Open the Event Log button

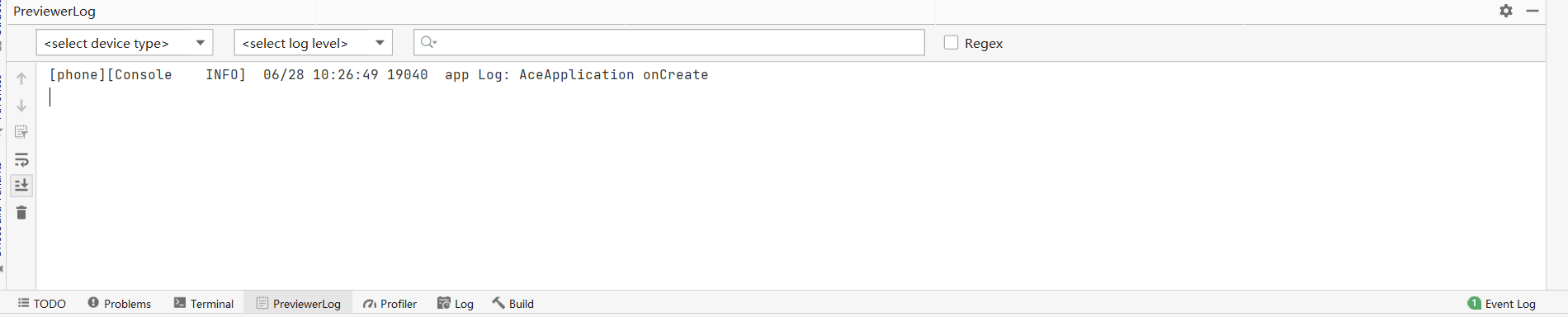click(1502, 304)
